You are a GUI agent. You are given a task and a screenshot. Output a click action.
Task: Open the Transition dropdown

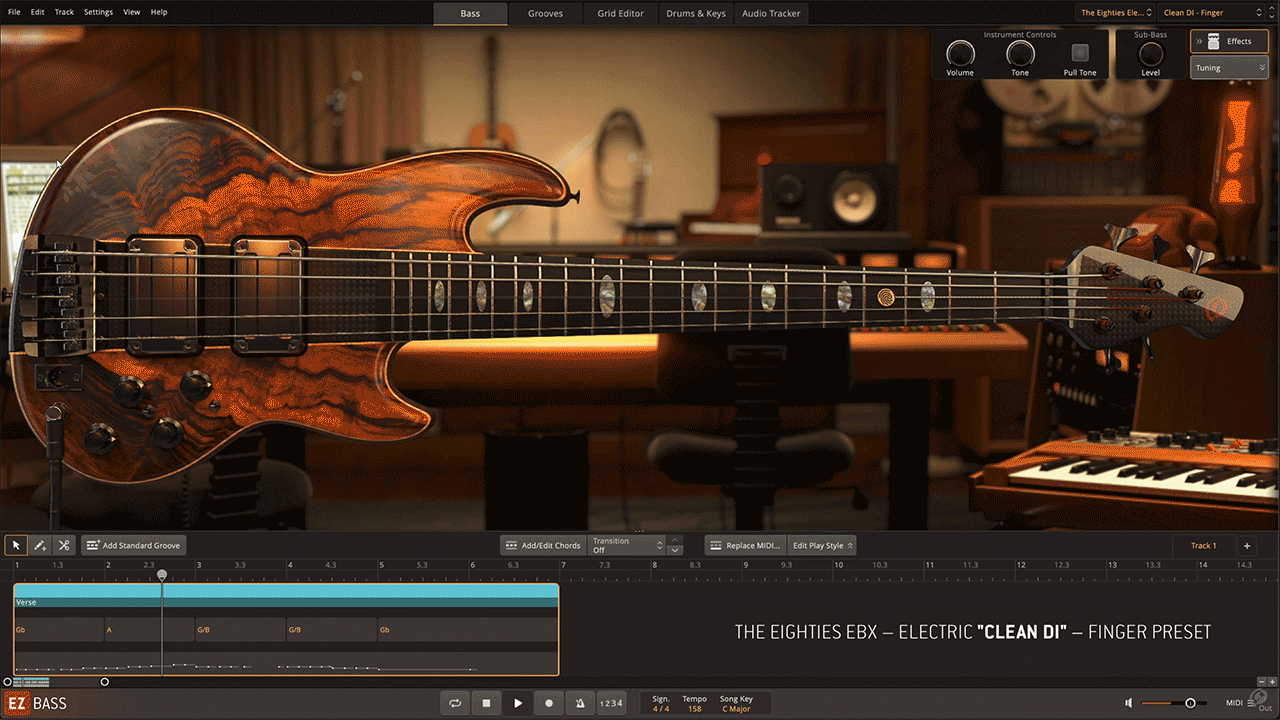(x=626, y=545)
